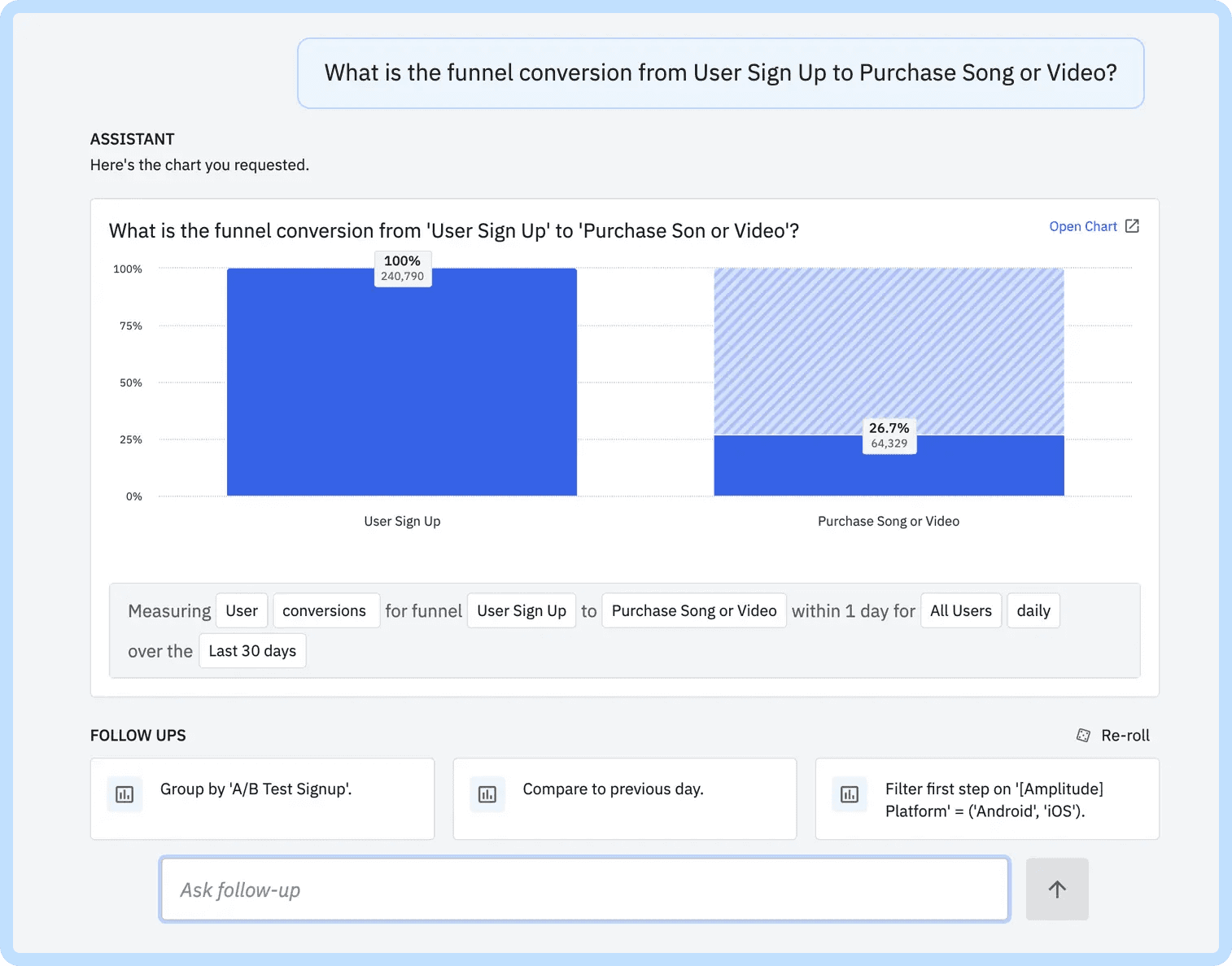Open the 'Purchase Song or Video' step selector

(x=694, y=610)
